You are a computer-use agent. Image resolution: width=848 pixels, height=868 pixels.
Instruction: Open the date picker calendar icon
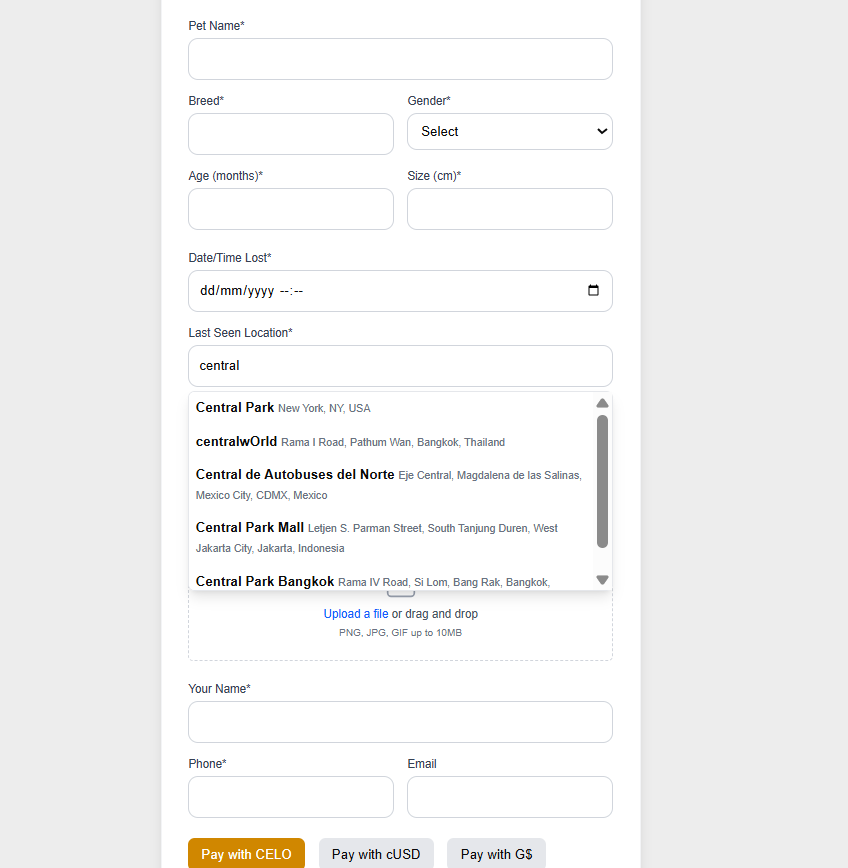(x=593, y=291)
